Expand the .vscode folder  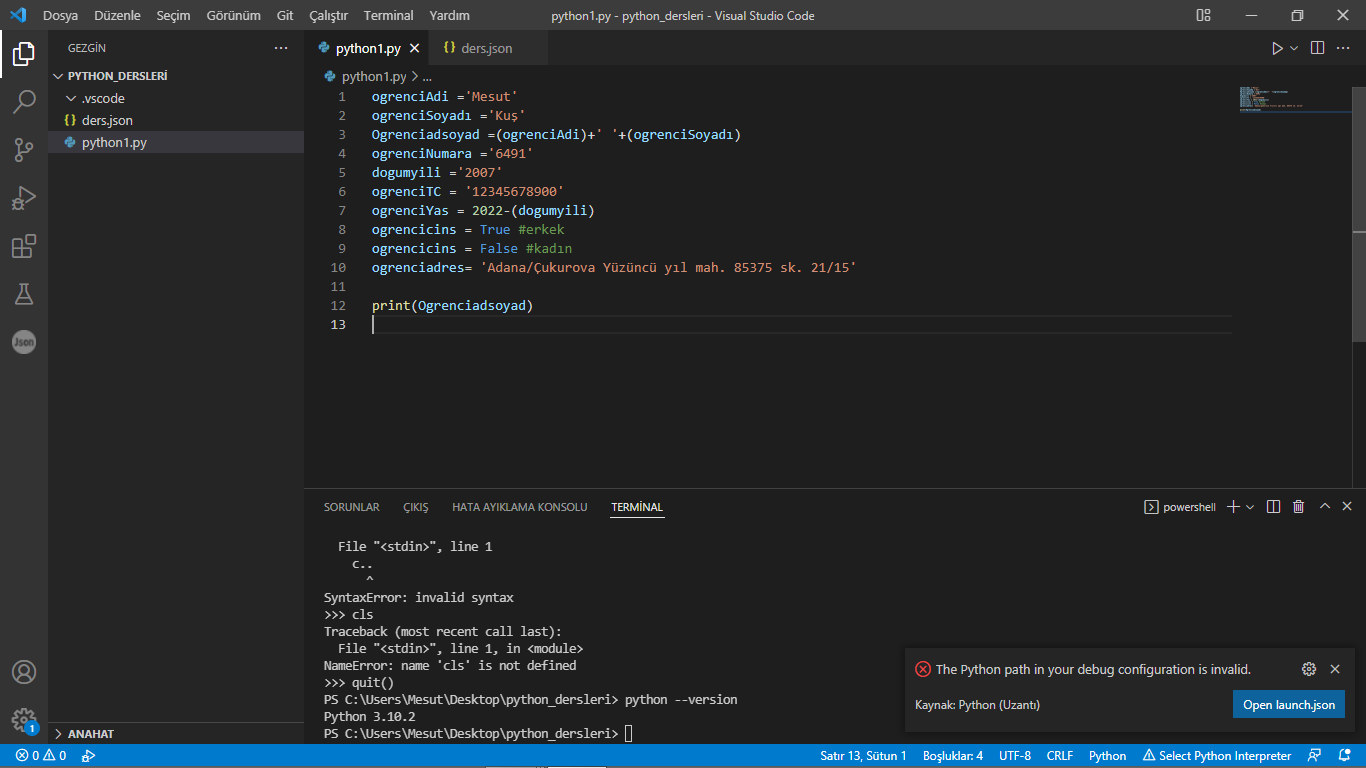102,98
